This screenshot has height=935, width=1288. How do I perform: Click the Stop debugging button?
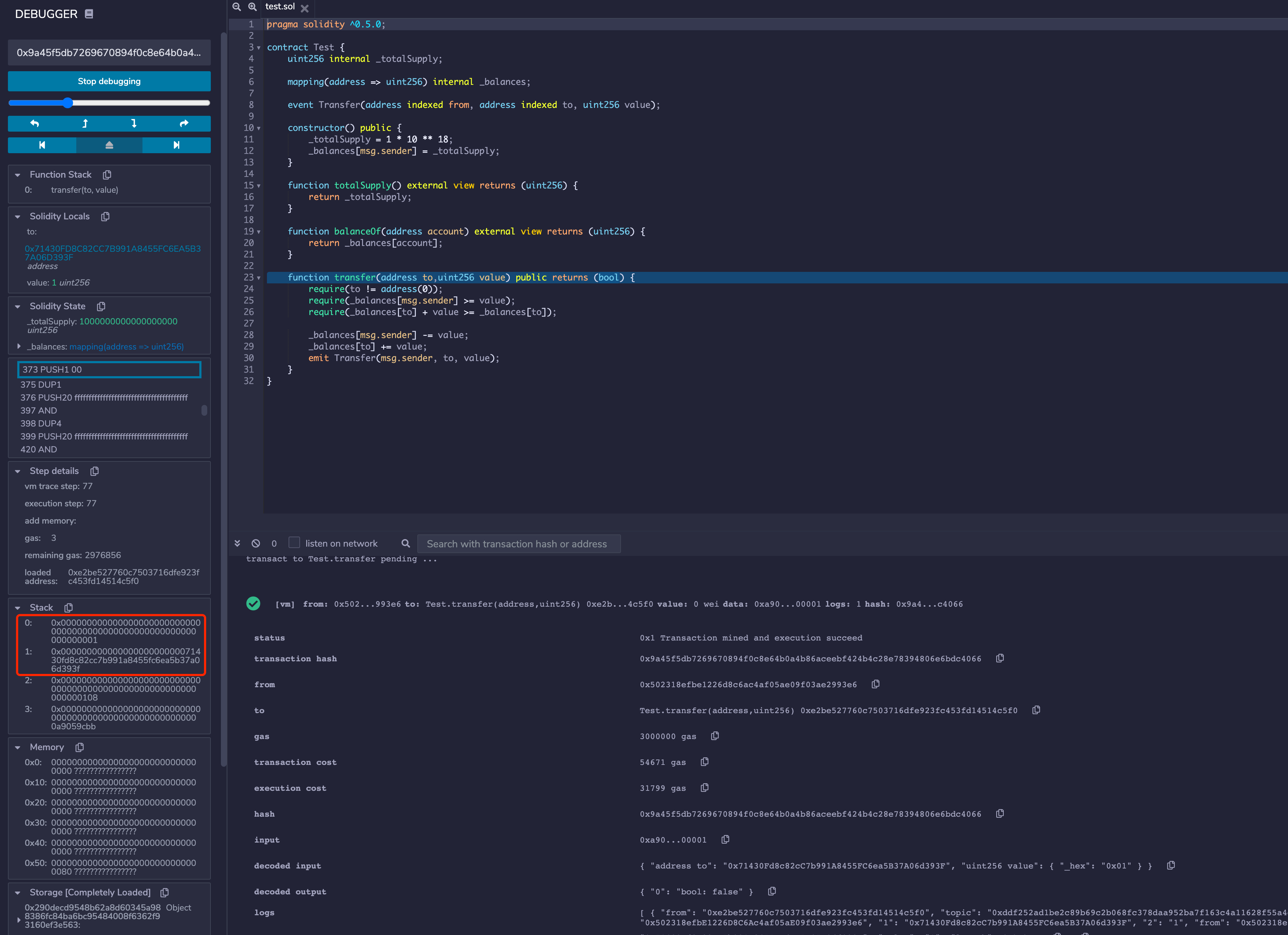[109, 81]
